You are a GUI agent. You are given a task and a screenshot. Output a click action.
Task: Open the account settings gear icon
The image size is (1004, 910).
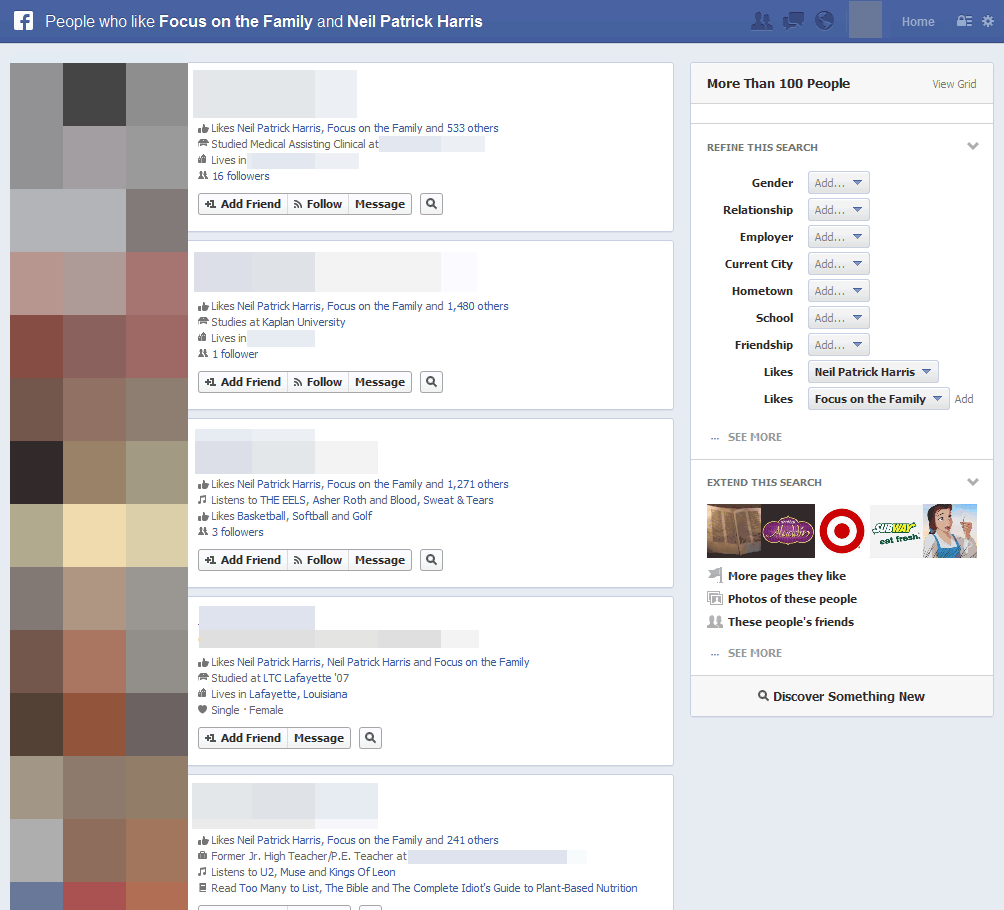pos(988,21)
